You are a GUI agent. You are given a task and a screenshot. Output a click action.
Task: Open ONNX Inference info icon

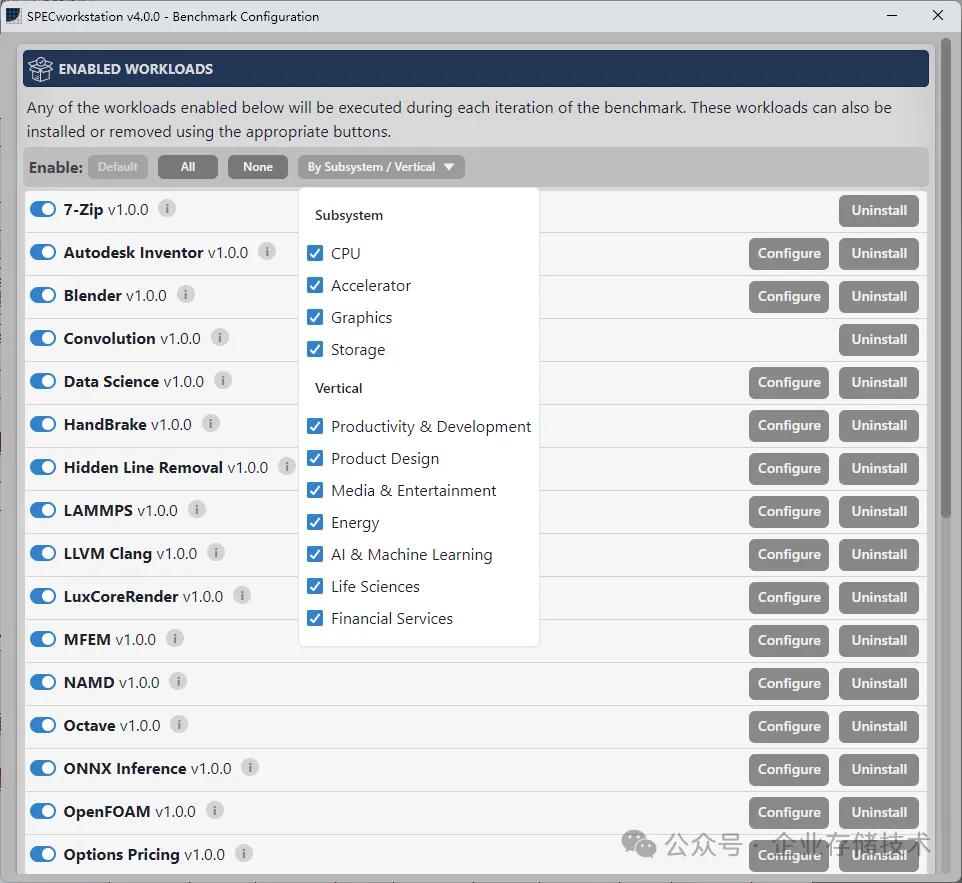point(250,768)
